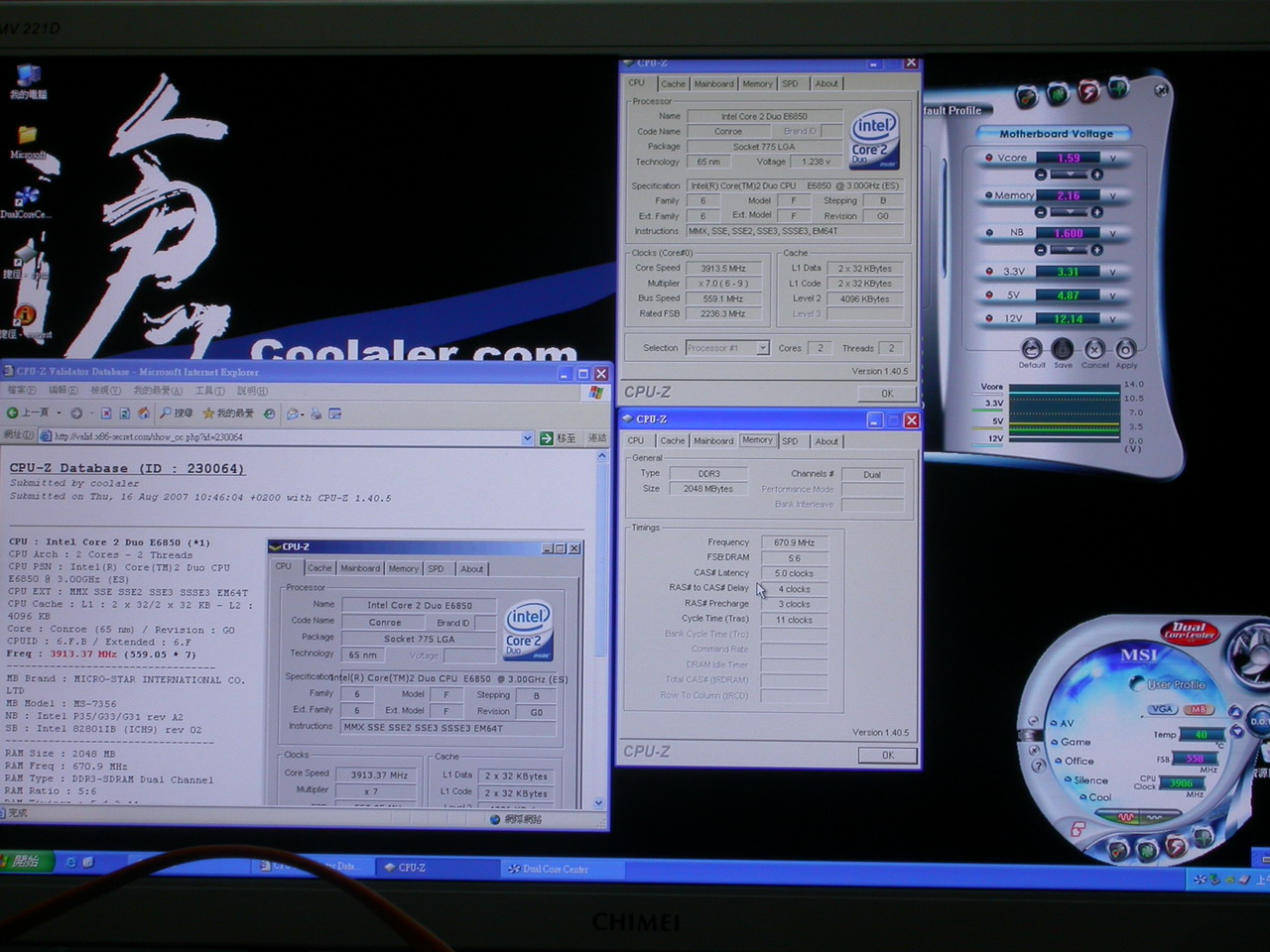
Task: Open the History icon in IE toolbar
Action: [269, 413]
